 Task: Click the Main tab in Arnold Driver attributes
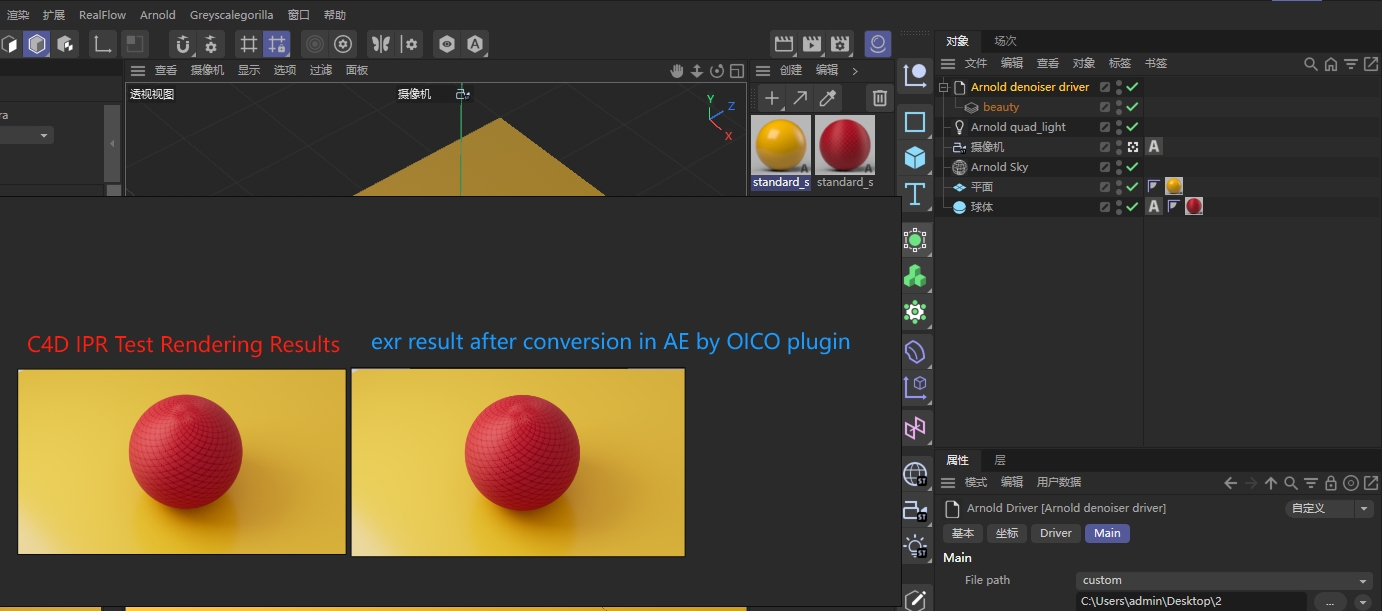1107,533
